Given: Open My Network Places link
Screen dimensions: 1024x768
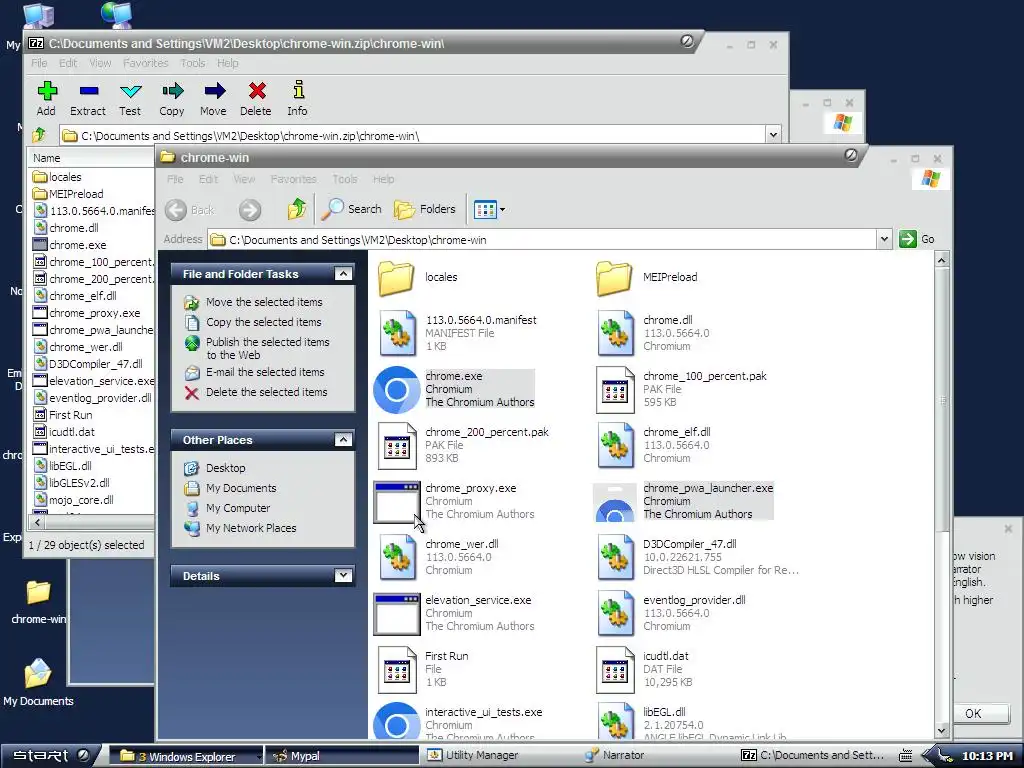Looking at the screenshot, I should [251, 528].
